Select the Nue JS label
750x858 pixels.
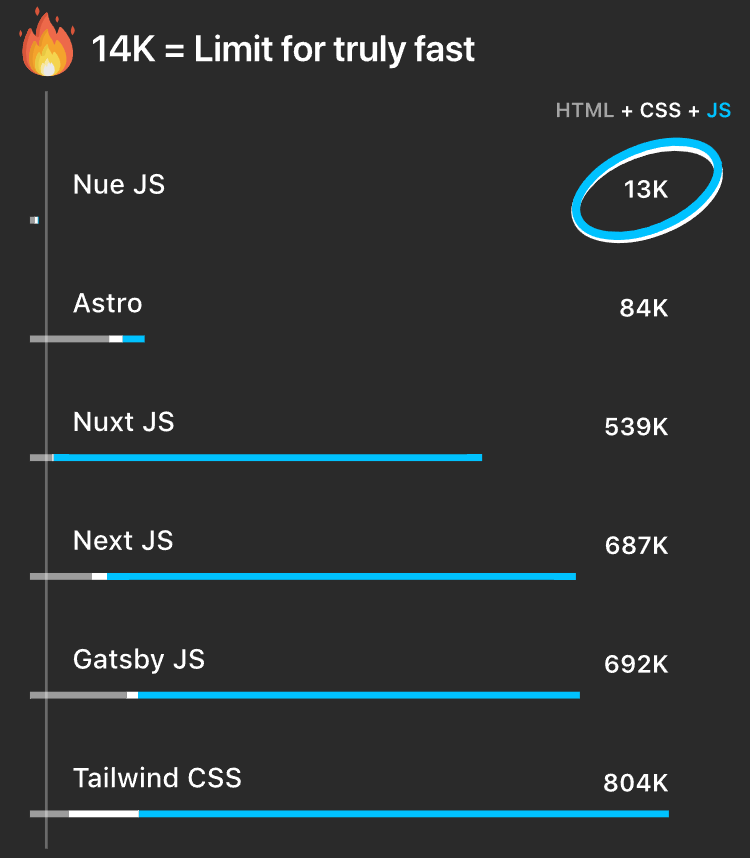[x=119, y=184]
